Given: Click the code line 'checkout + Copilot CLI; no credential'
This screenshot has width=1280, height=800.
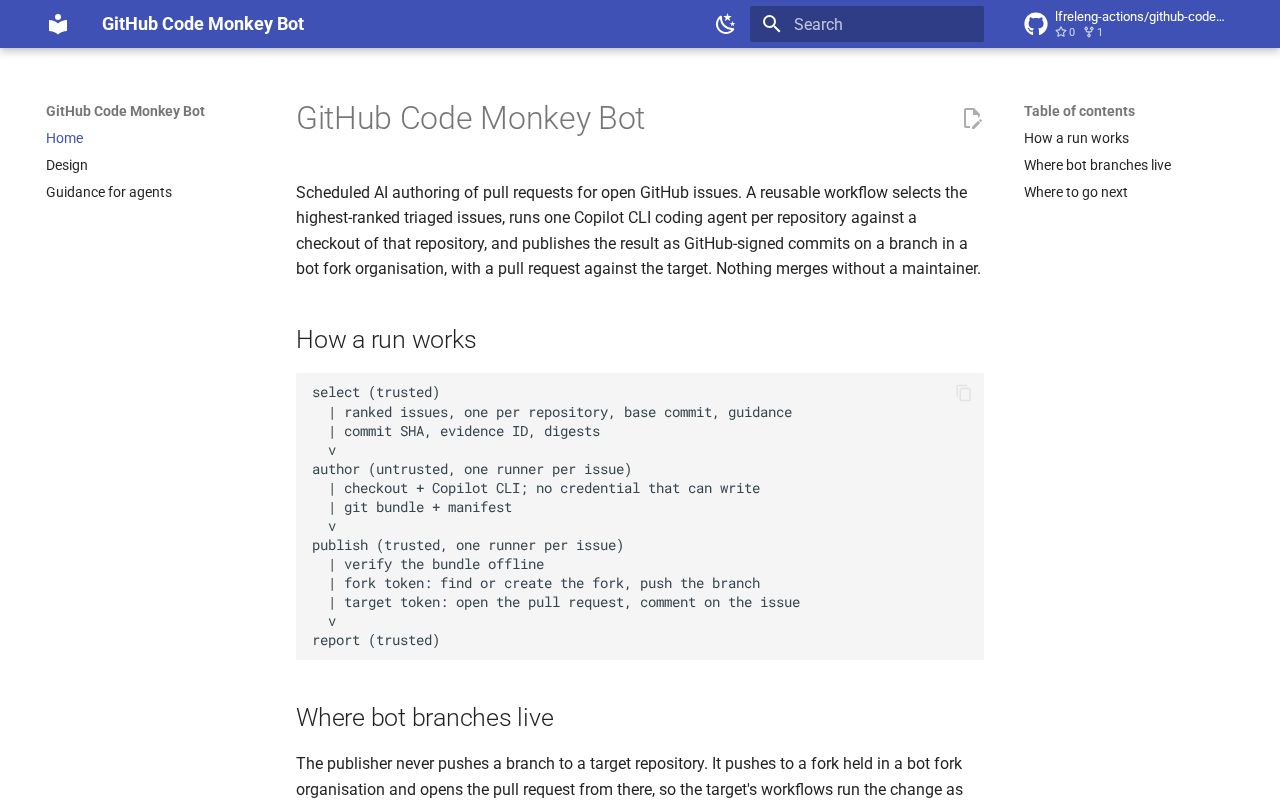Looking at the screenshot, I should [x=552, y=488].
